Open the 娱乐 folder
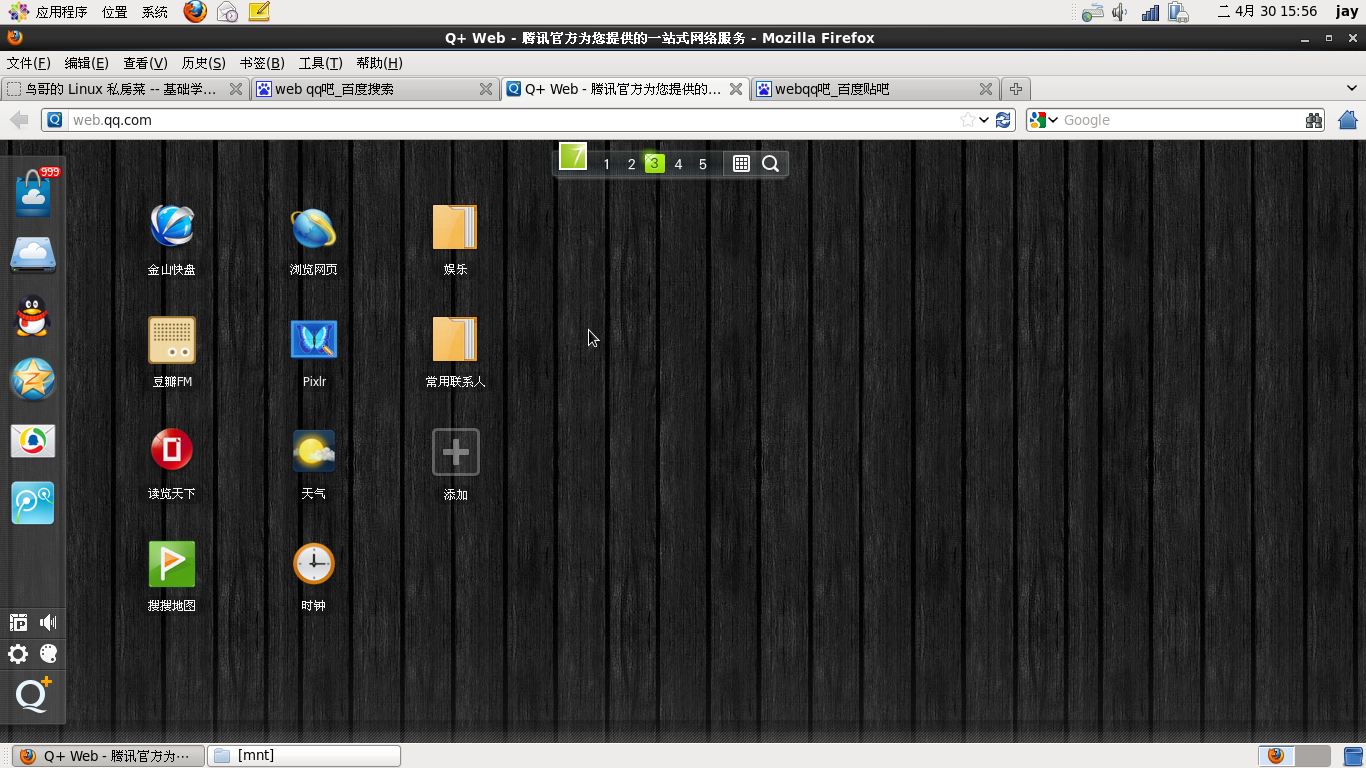This screenshot has height=768, width=1366. tap(455, 227)
